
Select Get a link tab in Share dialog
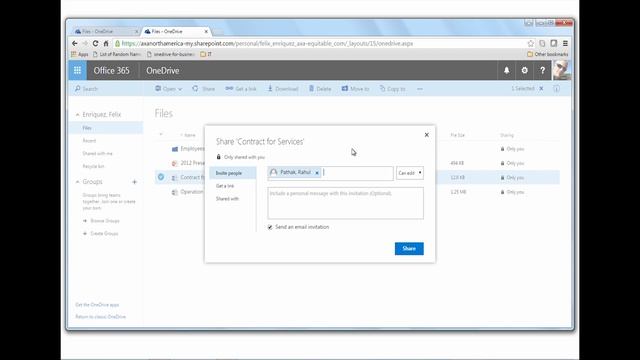(x=225, y=186)
